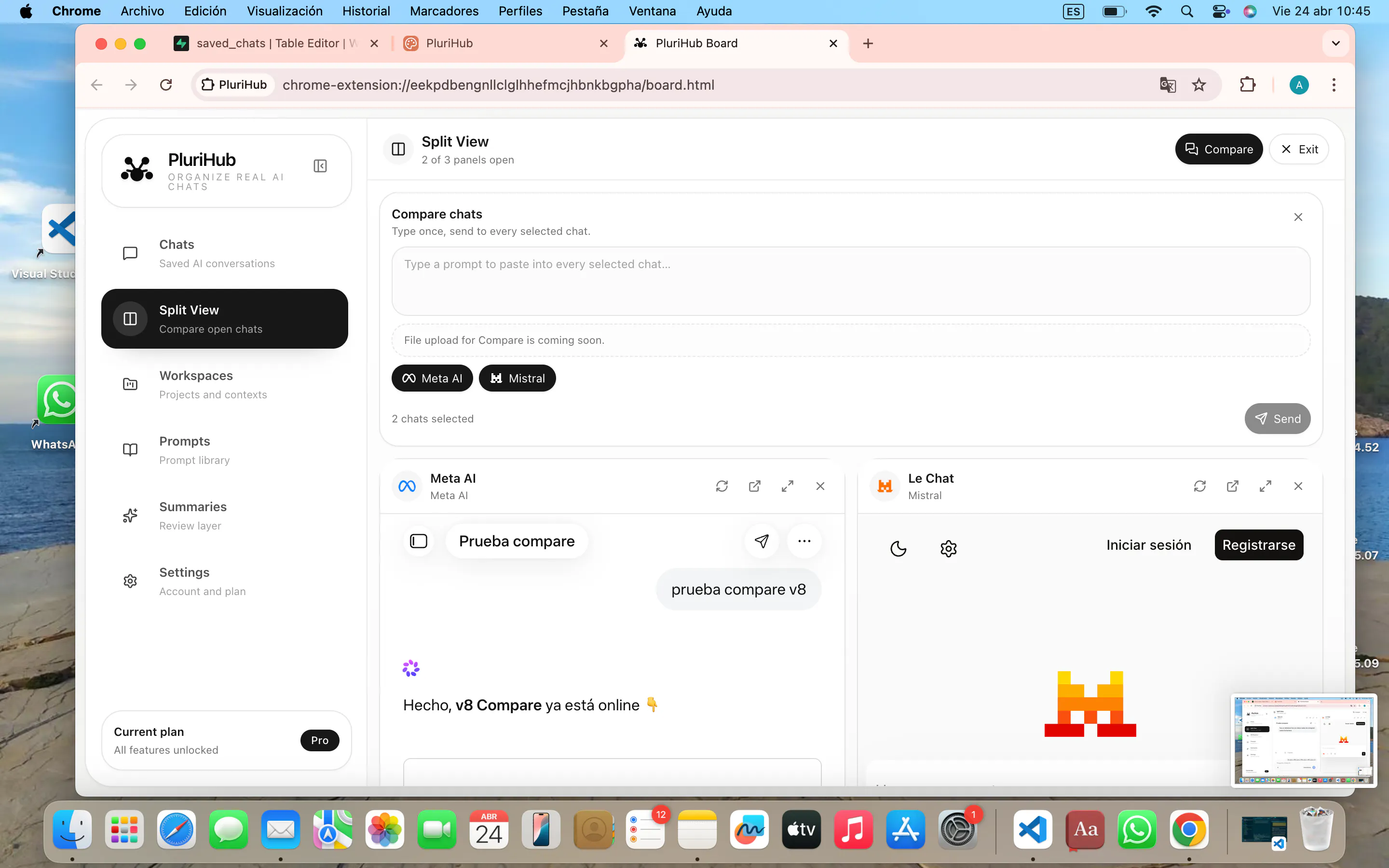Open Siri from the menu bar
The image size is (1389, 868).
(x=1250, y=11)
